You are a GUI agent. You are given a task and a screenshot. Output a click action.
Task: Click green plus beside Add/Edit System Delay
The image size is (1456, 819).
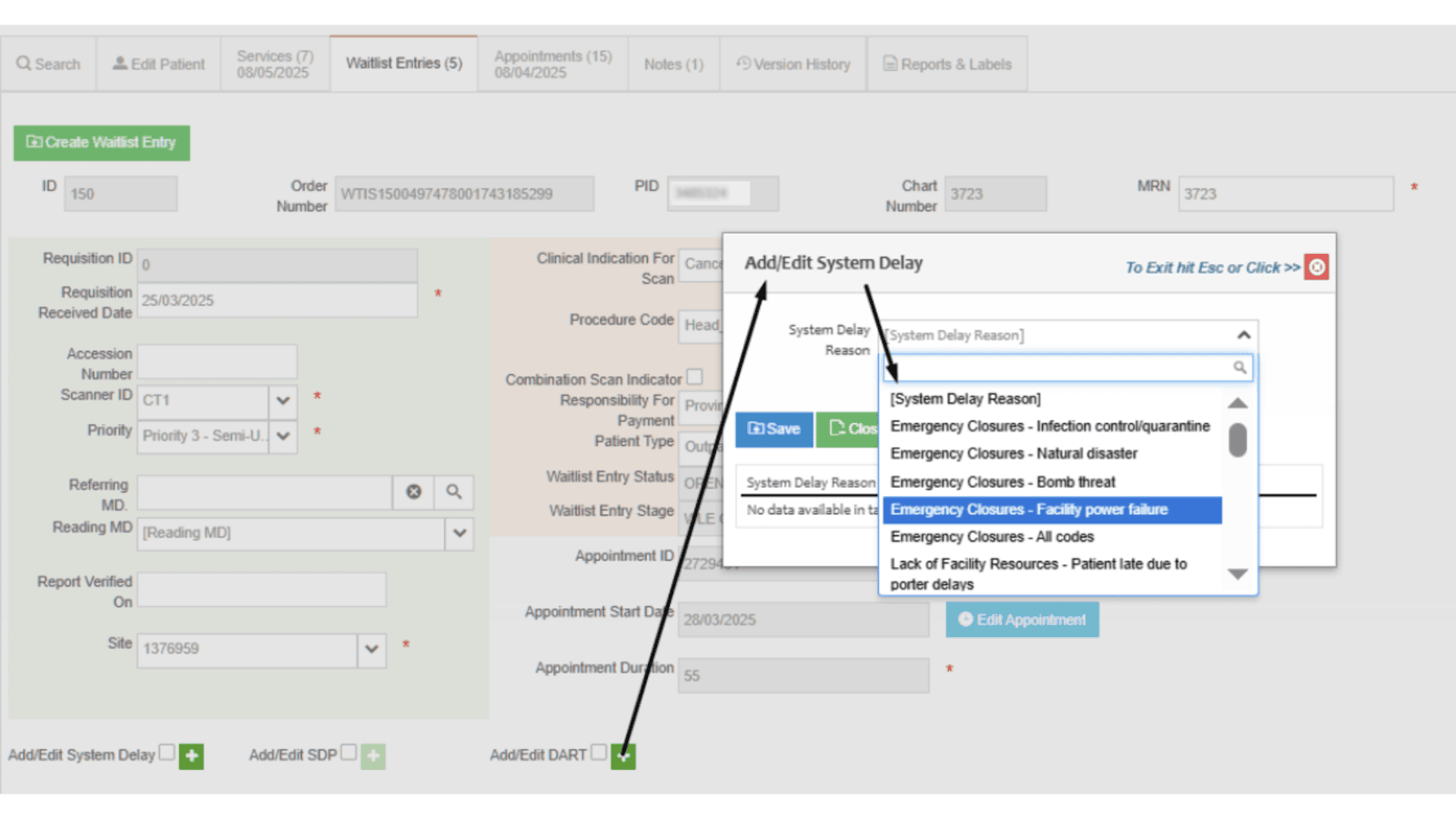point(191,756)
